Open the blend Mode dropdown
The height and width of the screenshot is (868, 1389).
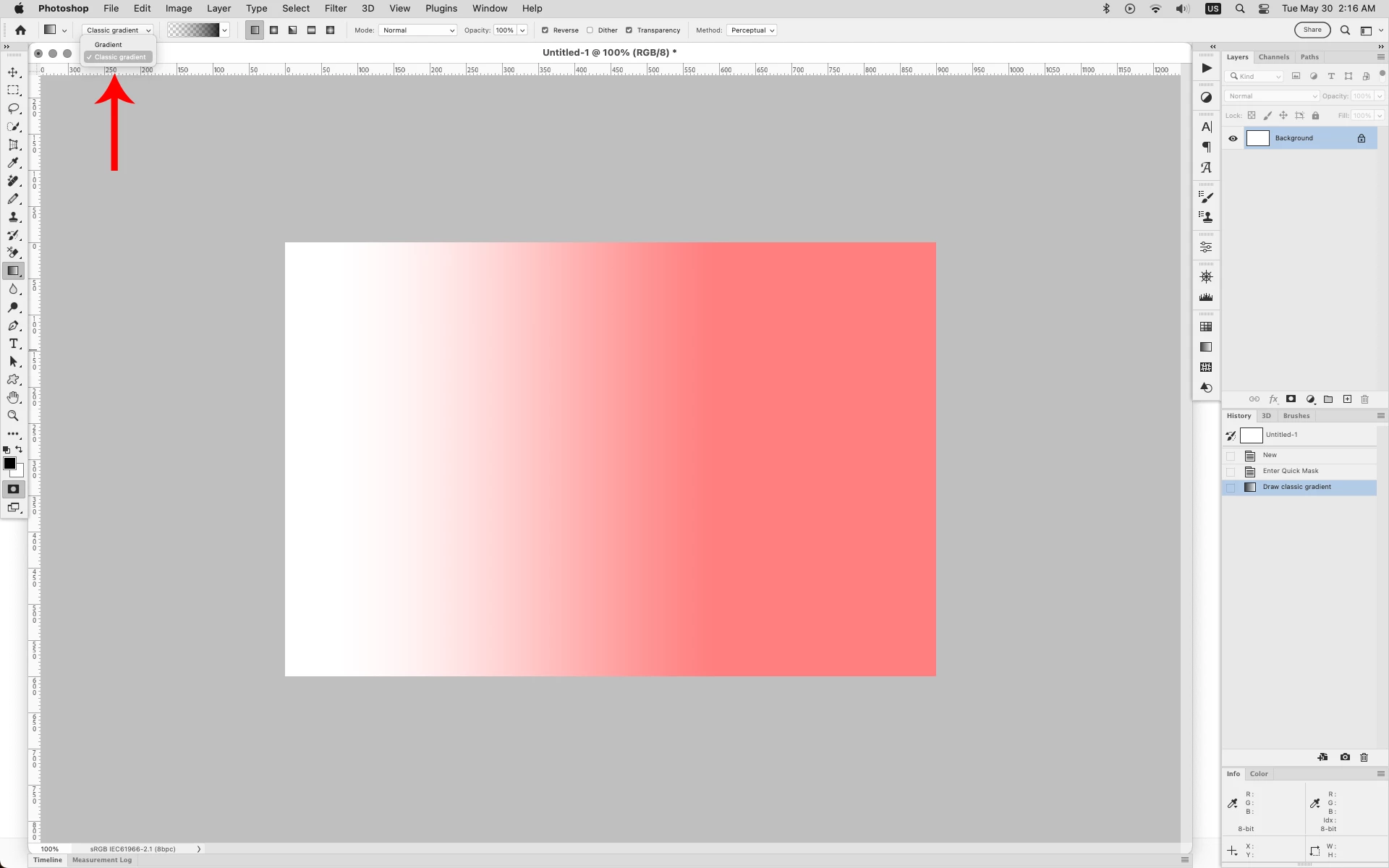(418, 30)
